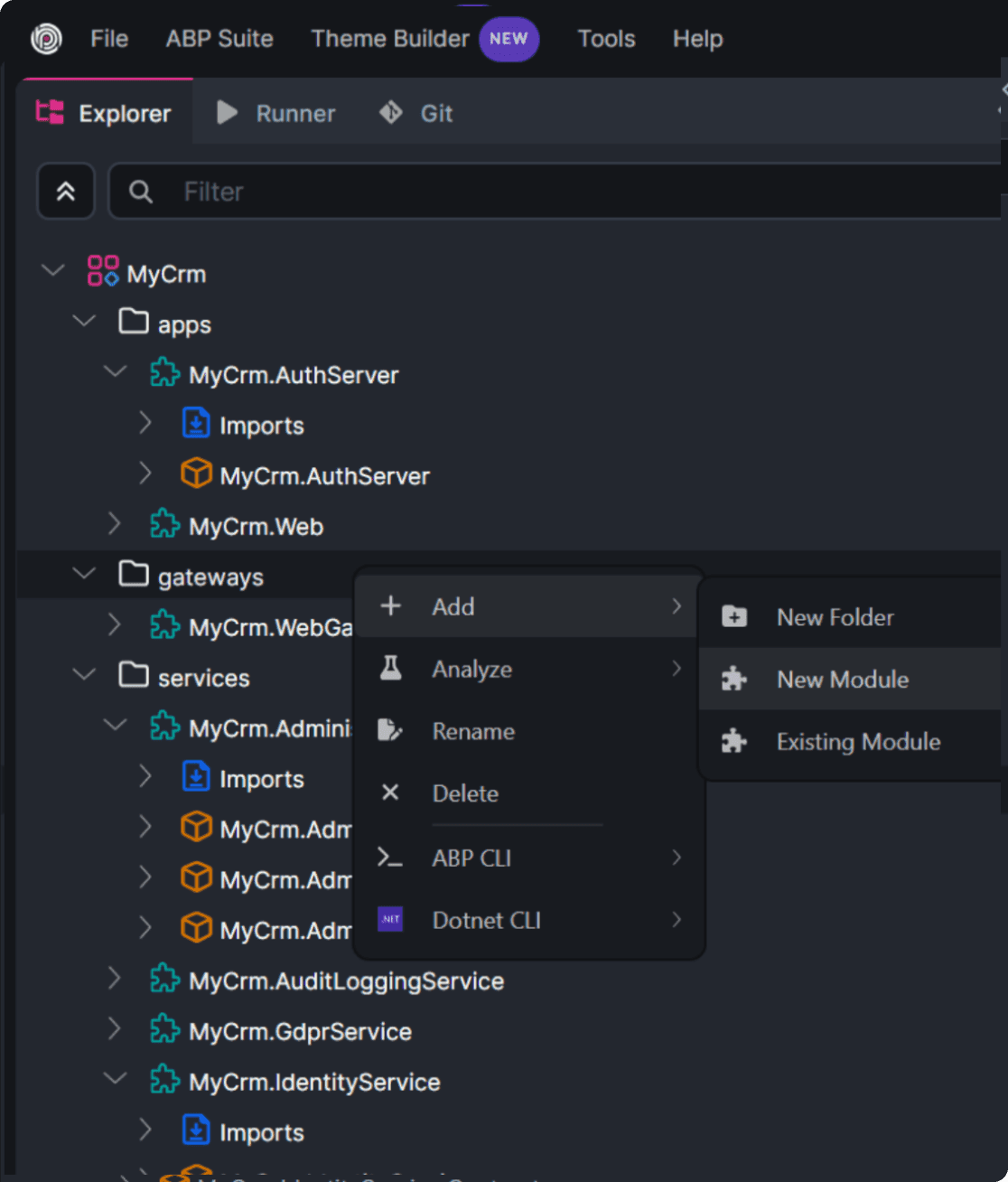Switch to the Explorer tab
The image size is (1008, 1182).
tap(104, 113)
